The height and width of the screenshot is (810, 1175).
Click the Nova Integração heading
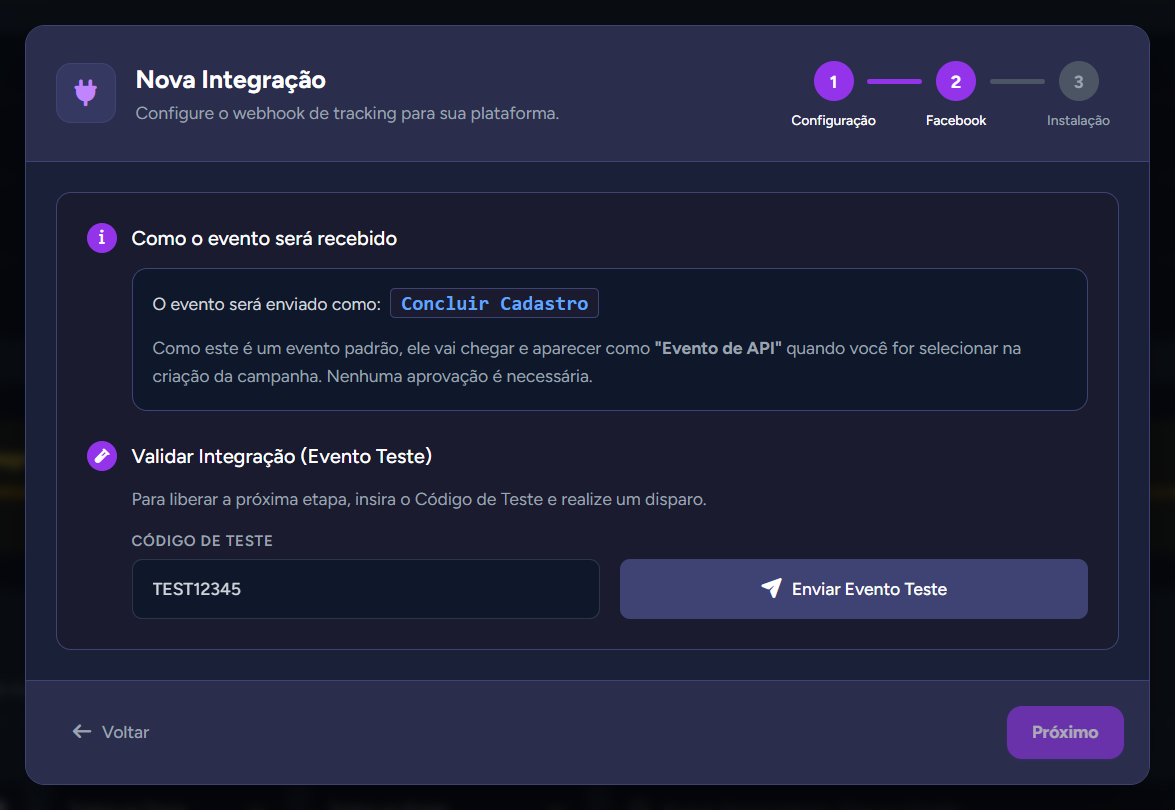231,80
